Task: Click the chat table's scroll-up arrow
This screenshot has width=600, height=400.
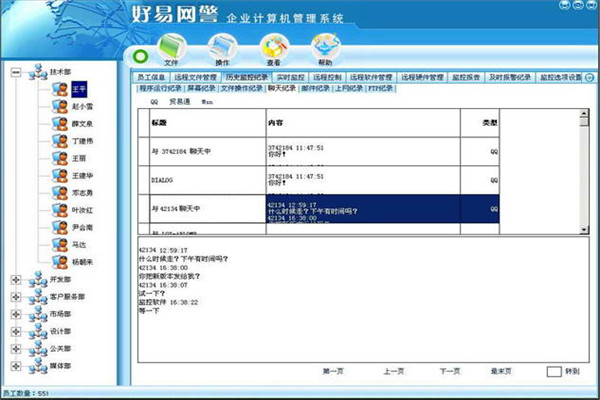Action: tap(584, 113)
